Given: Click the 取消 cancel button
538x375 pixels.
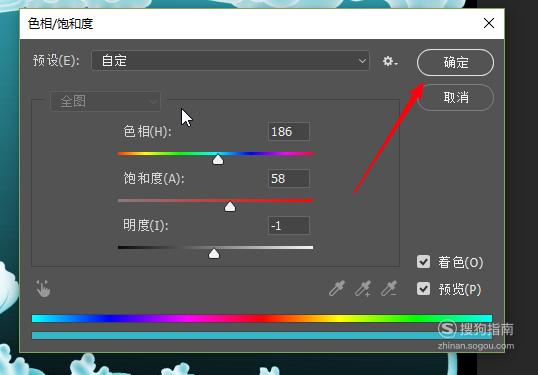Looking at the screenshot, I should click(x=455, y=98).
